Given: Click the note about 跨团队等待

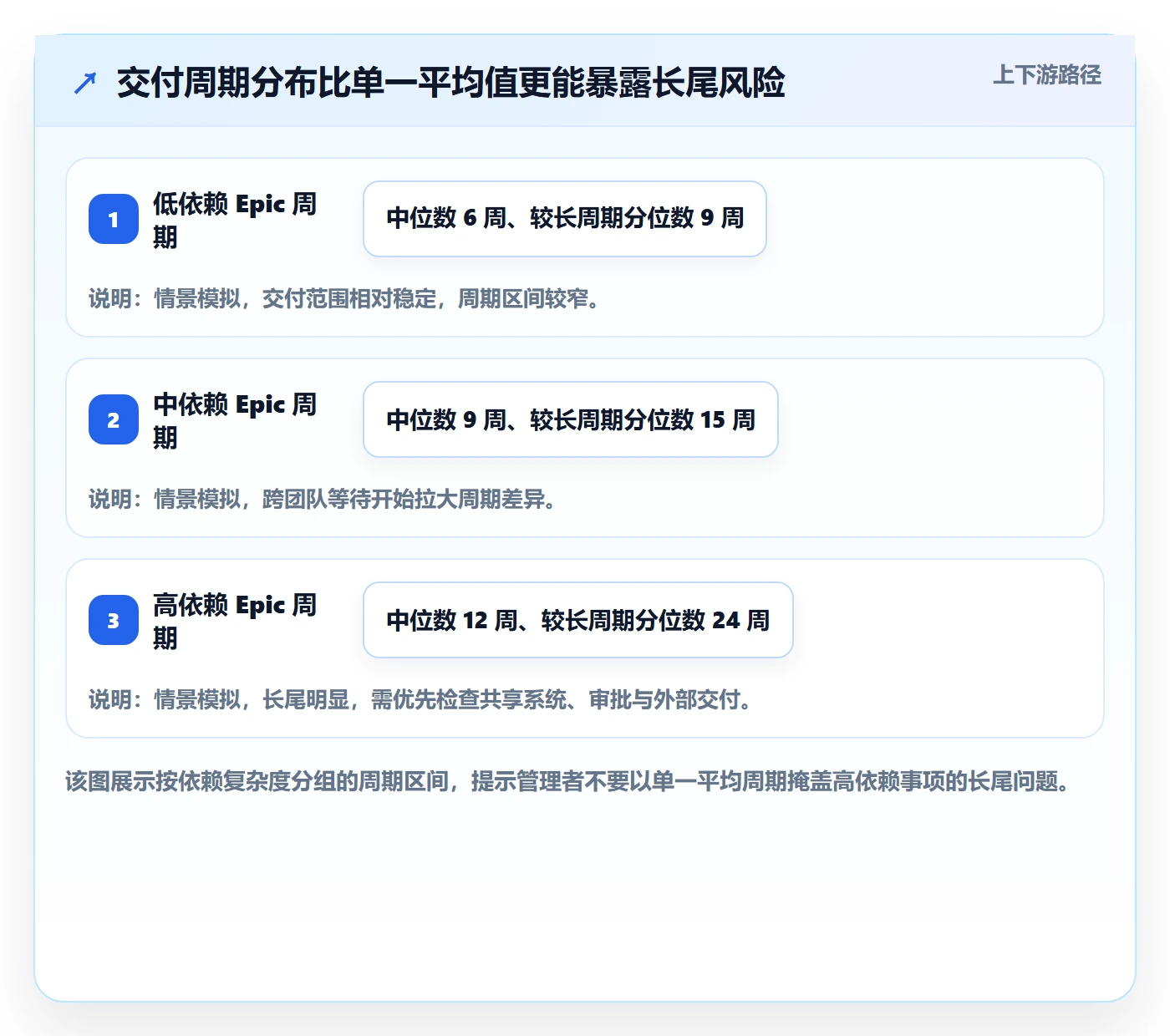Looking at the screenshot, I should coord(323,499).
